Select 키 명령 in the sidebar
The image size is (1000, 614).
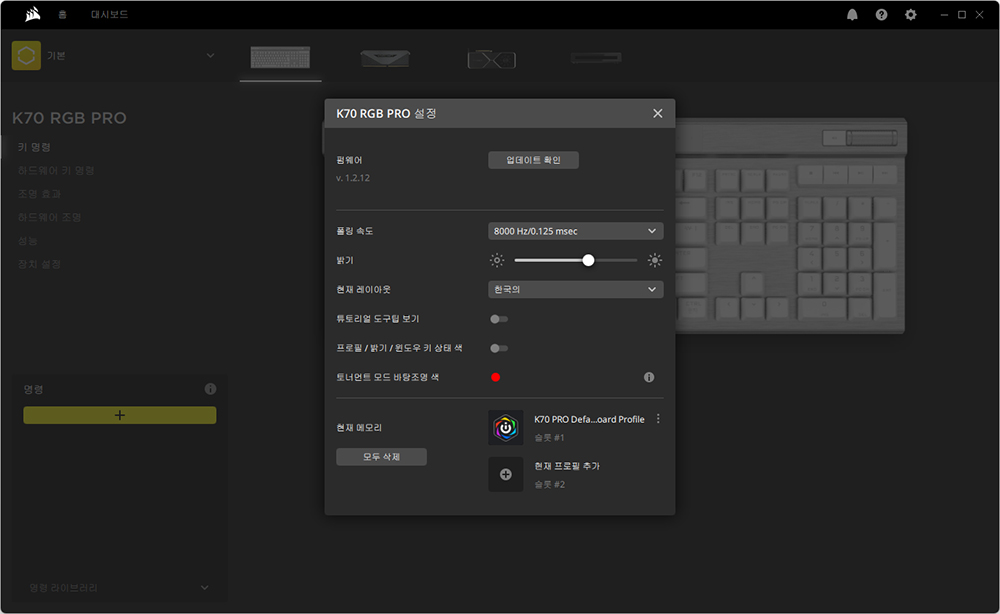(x=34, y=147)
